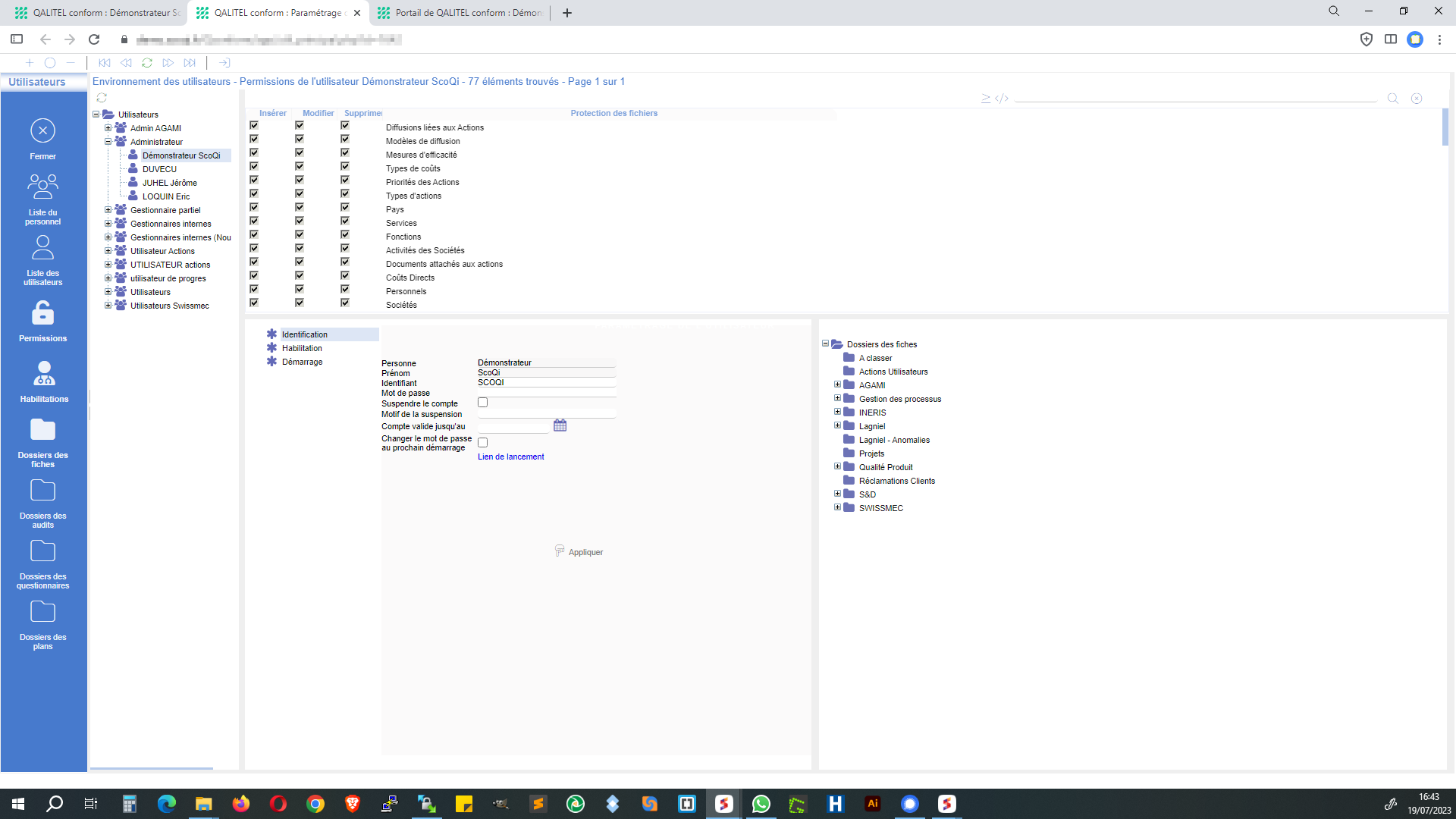Go to last page toolbar icon
1456x819 pixels.
(190, 63)
